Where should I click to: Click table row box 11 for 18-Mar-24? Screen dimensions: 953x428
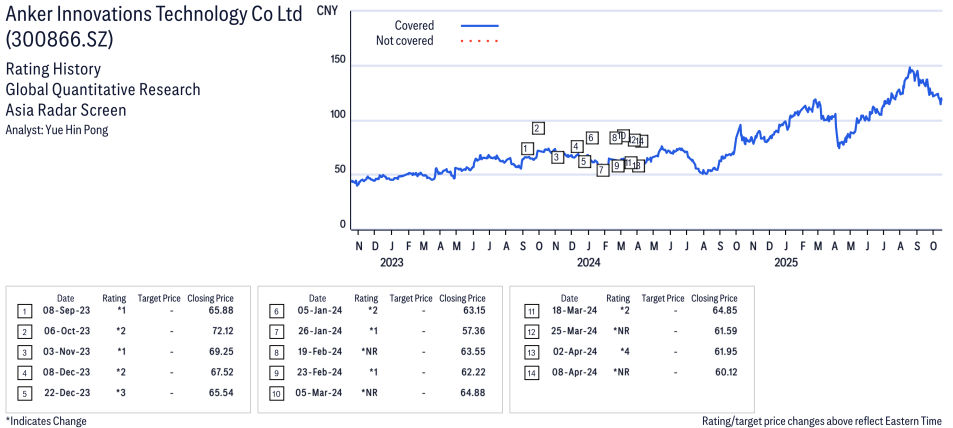pyautogui.click(x=528, y=311)
